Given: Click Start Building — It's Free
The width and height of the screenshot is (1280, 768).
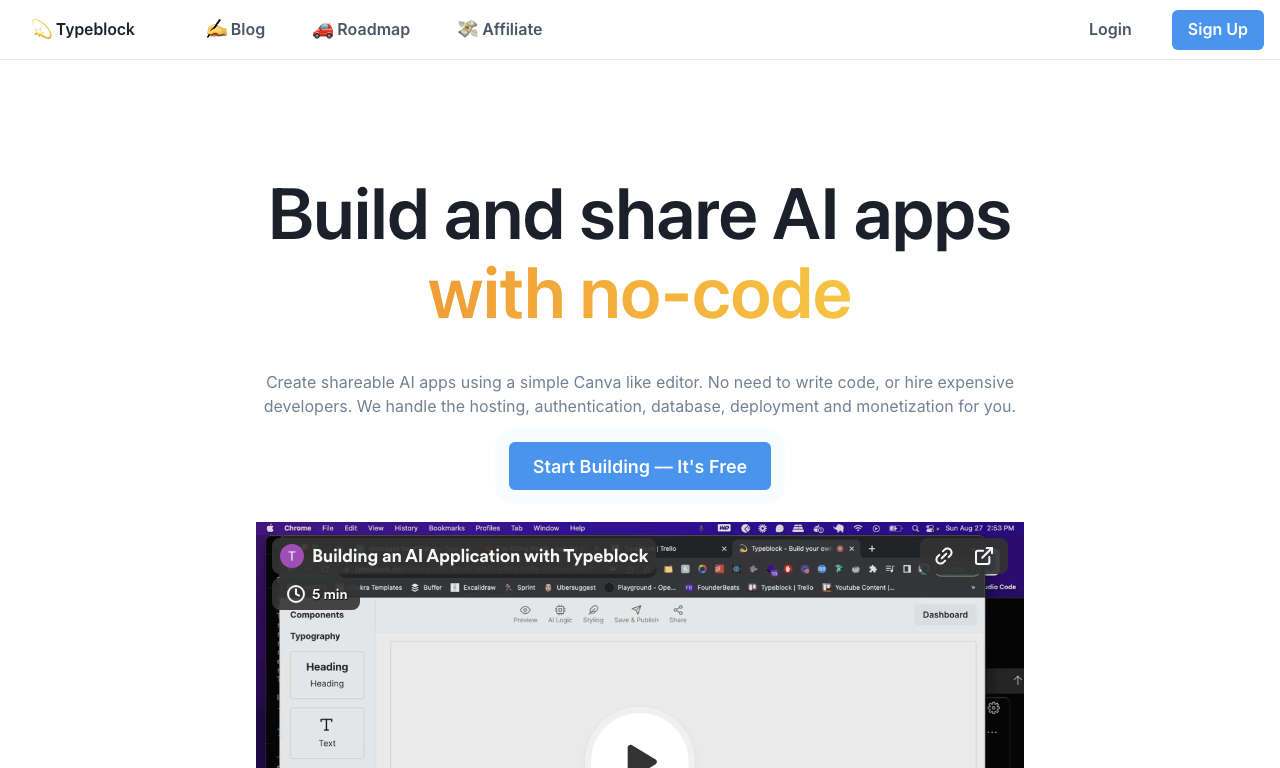Looking at the screenshot, I should click(640, 466).
